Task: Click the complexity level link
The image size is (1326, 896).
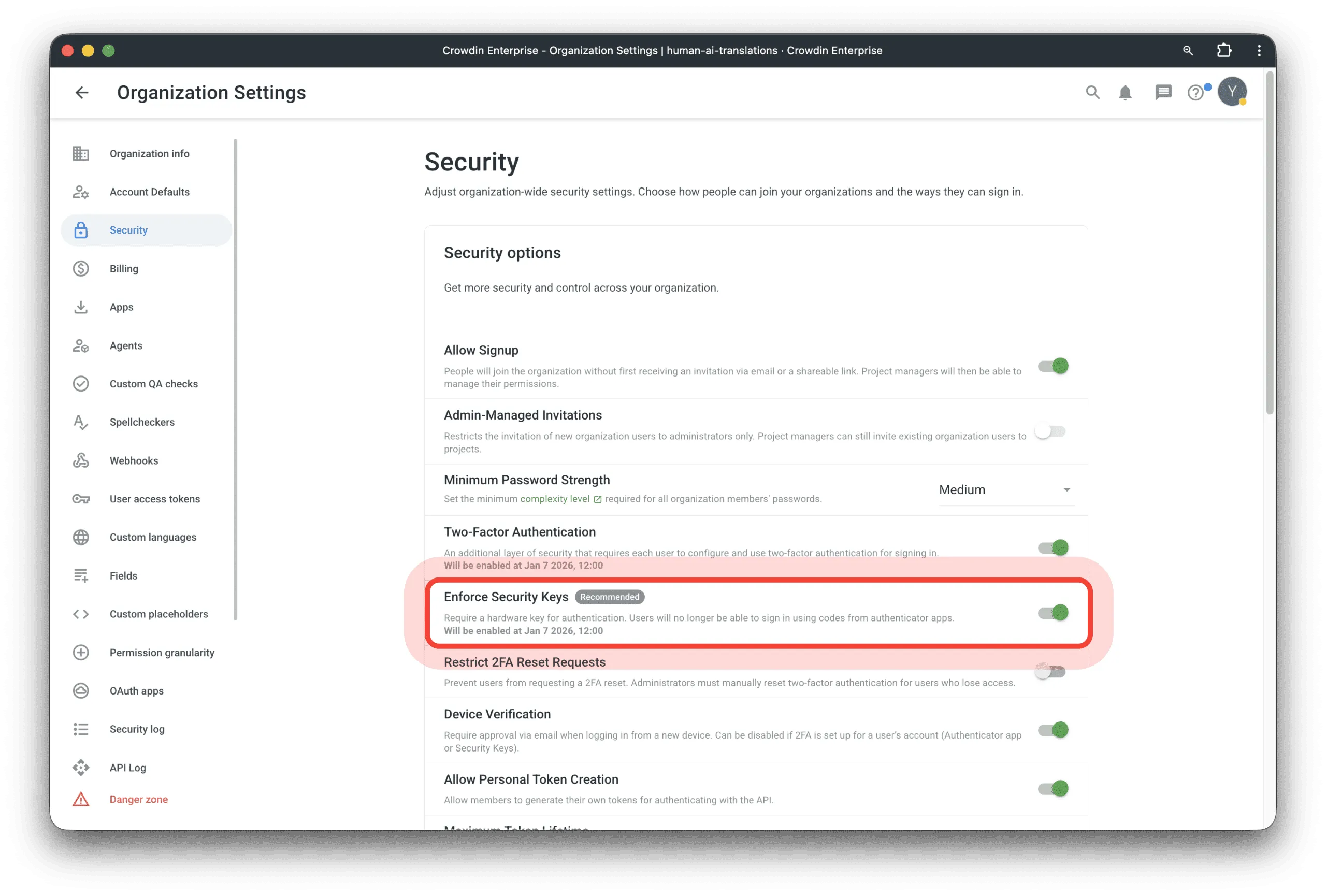Action: (555, 498)
